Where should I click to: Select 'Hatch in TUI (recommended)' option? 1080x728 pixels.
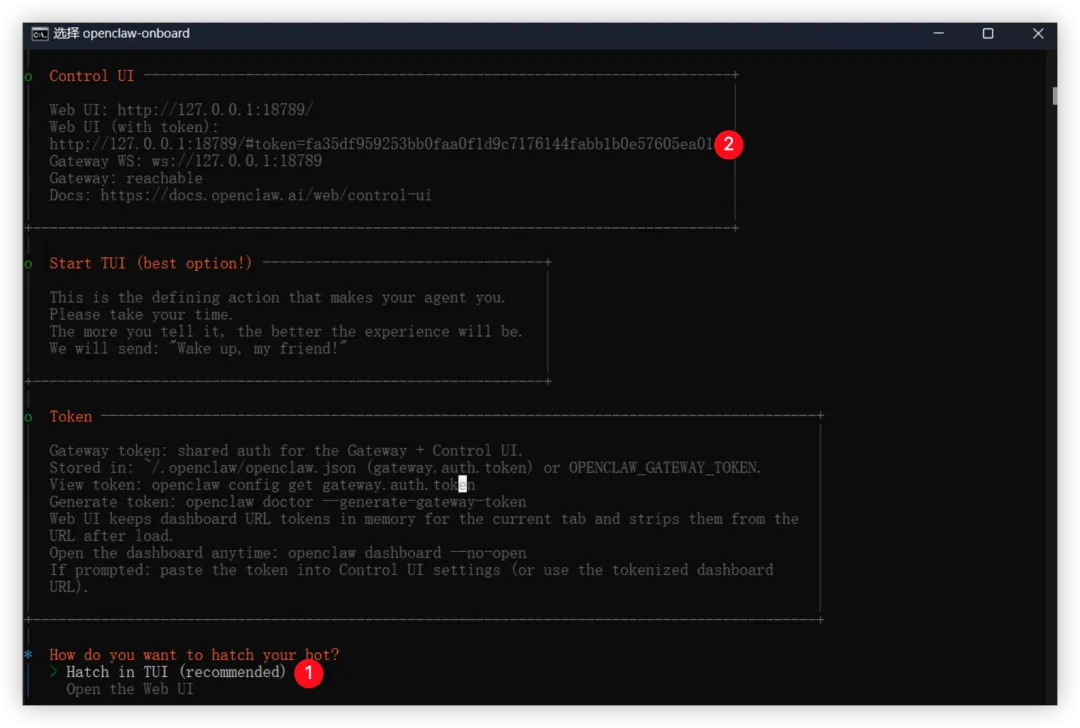[176, 672]
